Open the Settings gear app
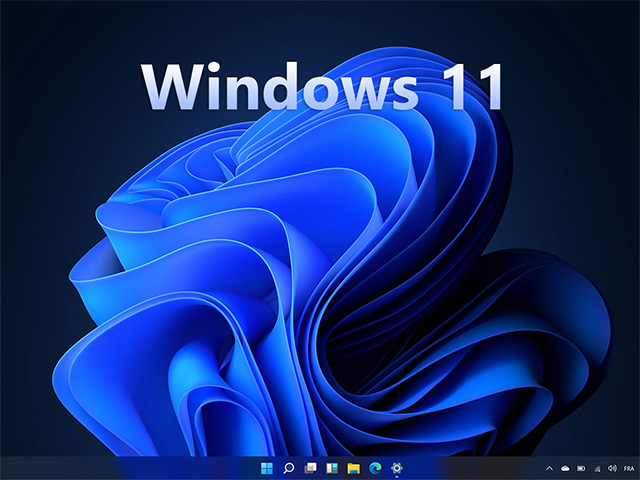 396,468
